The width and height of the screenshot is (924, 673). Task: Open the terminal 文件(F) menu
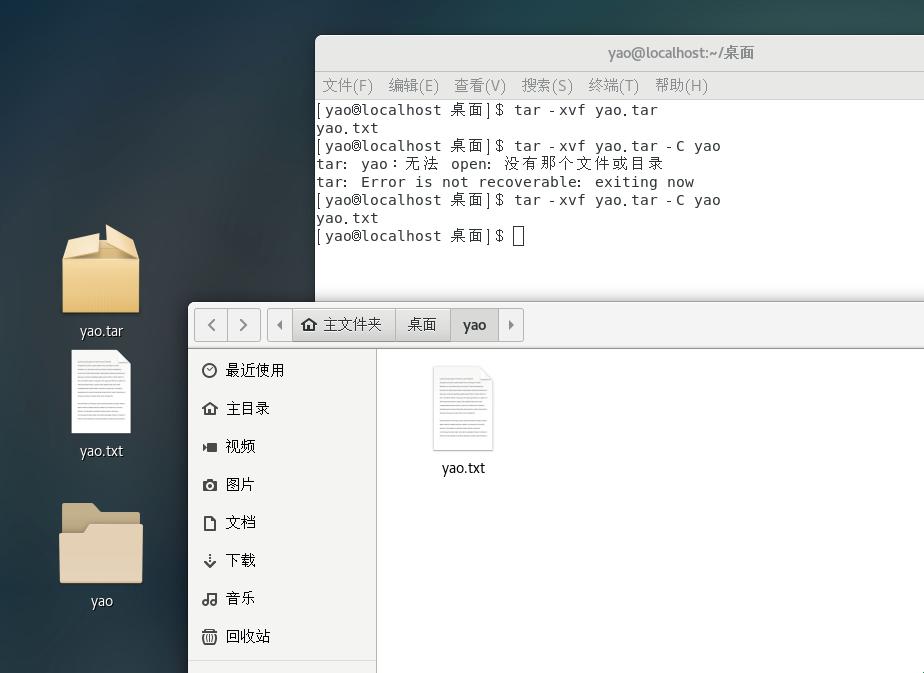pyautogui.click(x=347, y=85)
